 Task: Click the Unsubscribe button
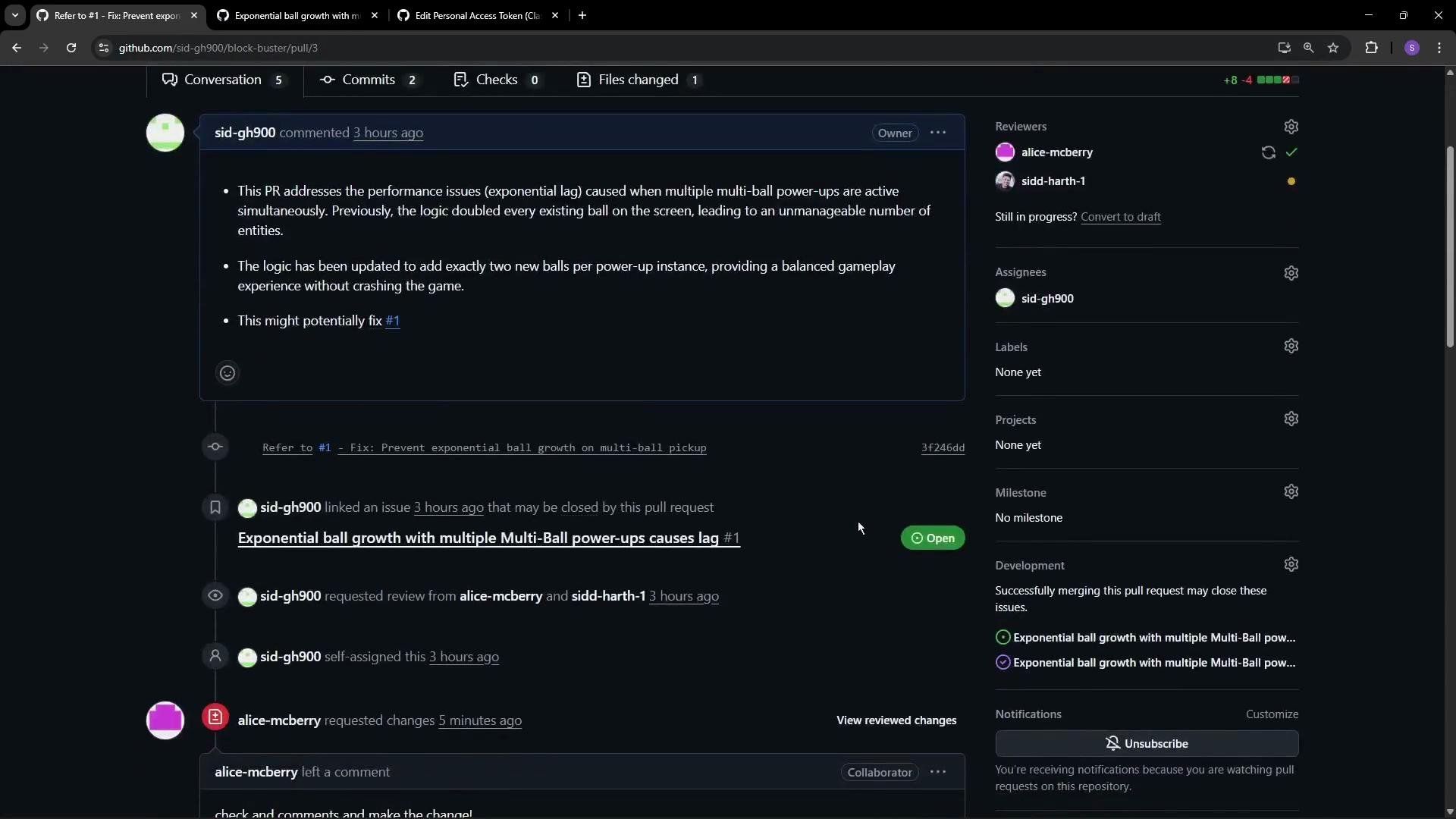coord(1147,744)
